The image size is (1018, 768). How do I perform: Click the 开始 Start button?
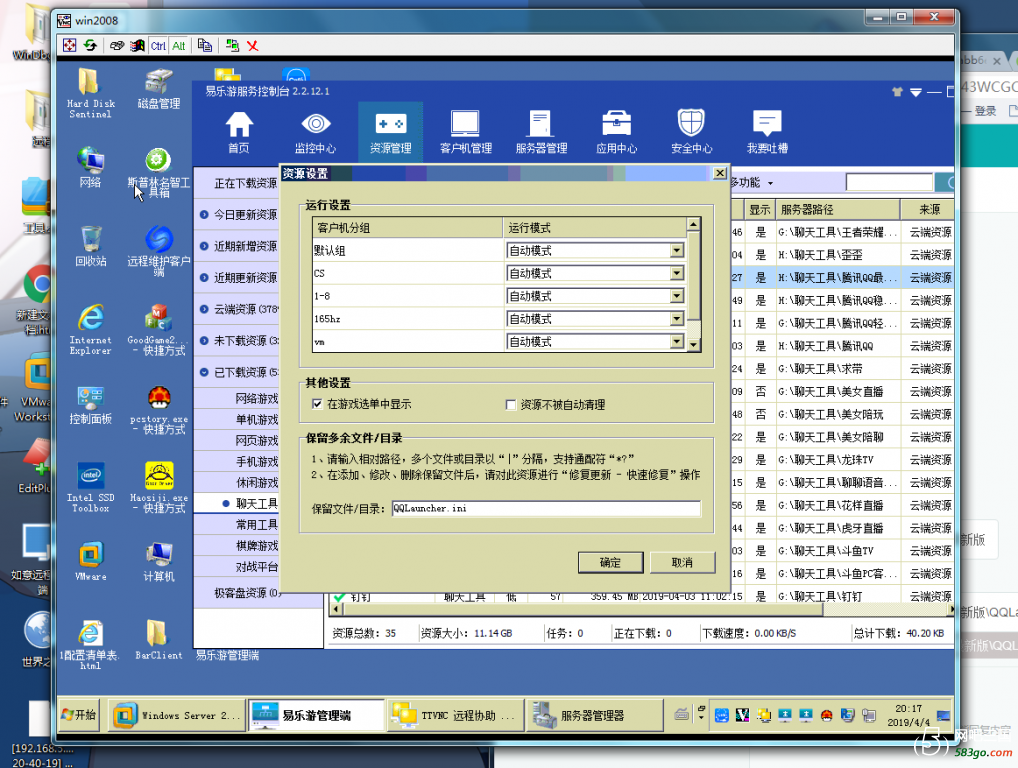pos(79,715)
